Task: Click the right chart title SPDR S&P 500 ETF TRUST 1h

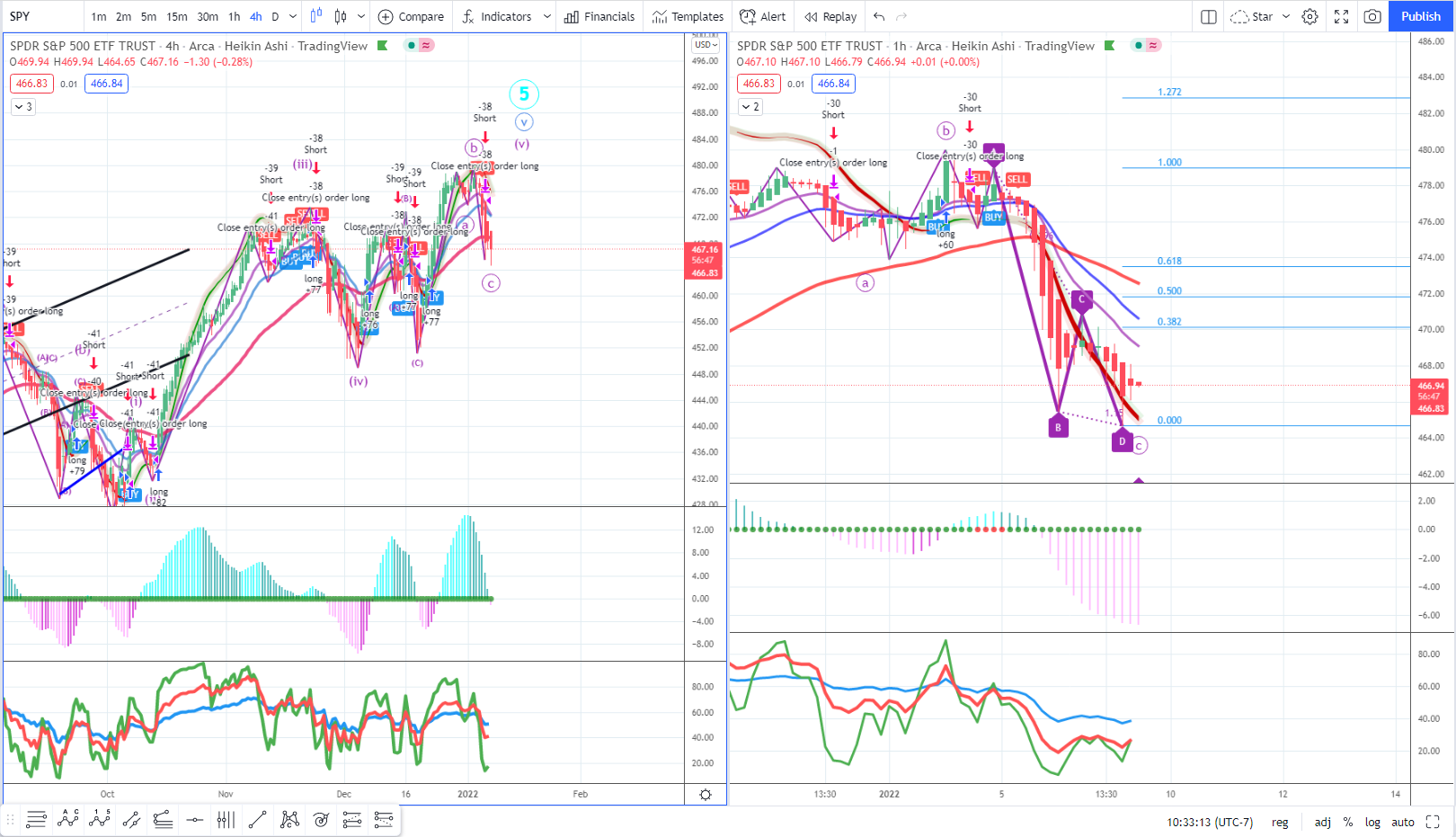Action: coord(821,46)
